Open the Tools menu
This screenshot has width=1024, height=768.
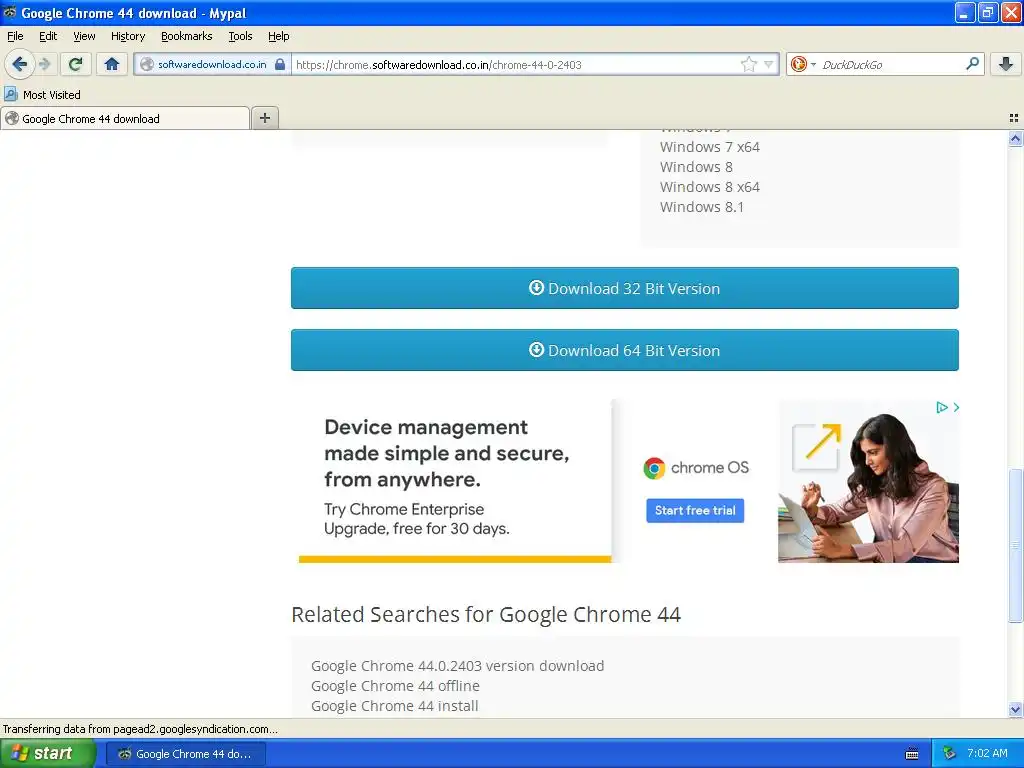pos(240,36)
